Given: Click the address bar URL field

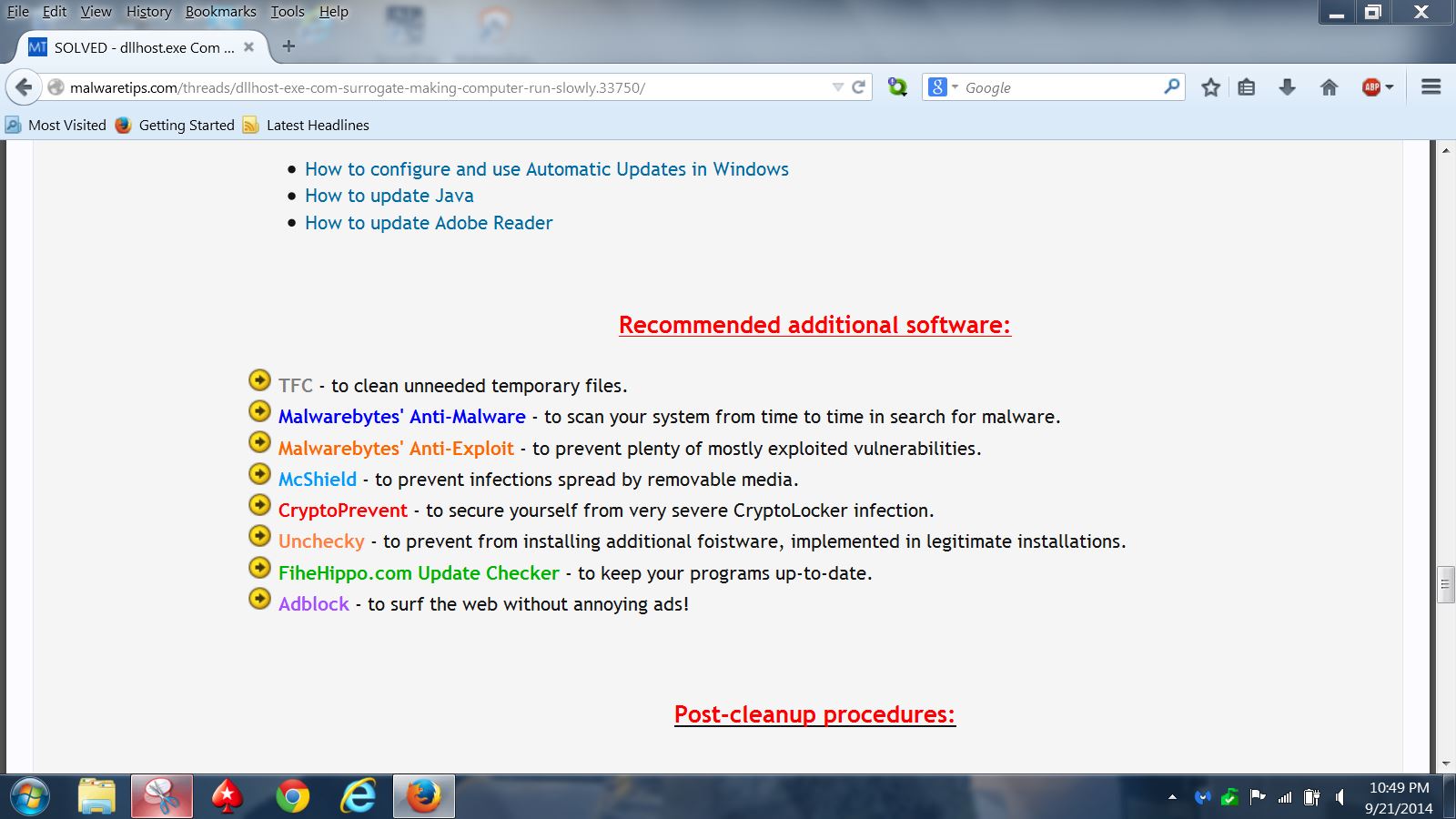Looking at the screenshot, I should pyautogui.click(x=446, y=87).
